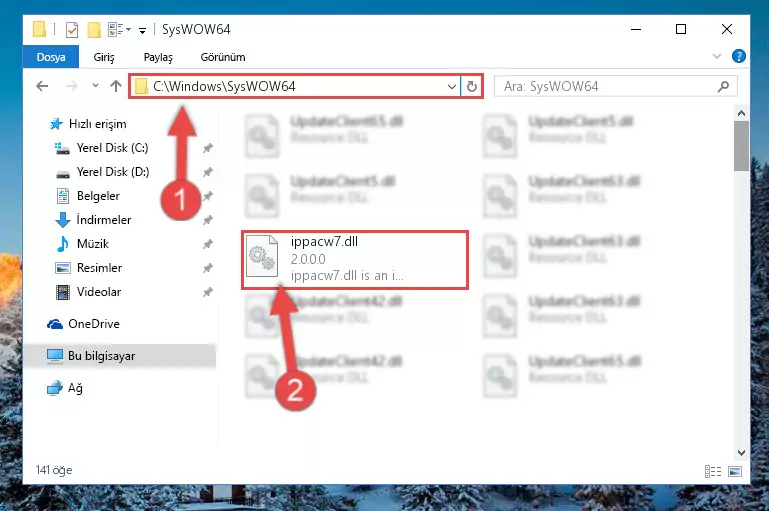Refresh the SysWOW64 folder
The image size is (769, 511).
click(472, 87)
